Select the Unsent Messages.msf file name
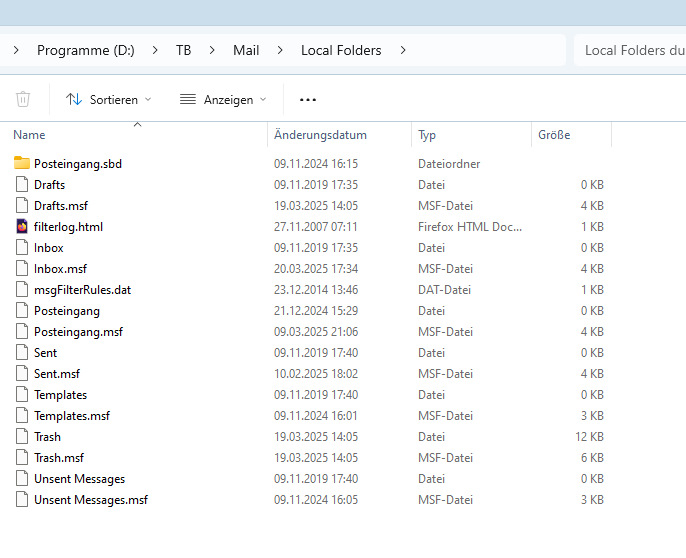The height and width of the screenshot is (558, 686). pos(91,500)
